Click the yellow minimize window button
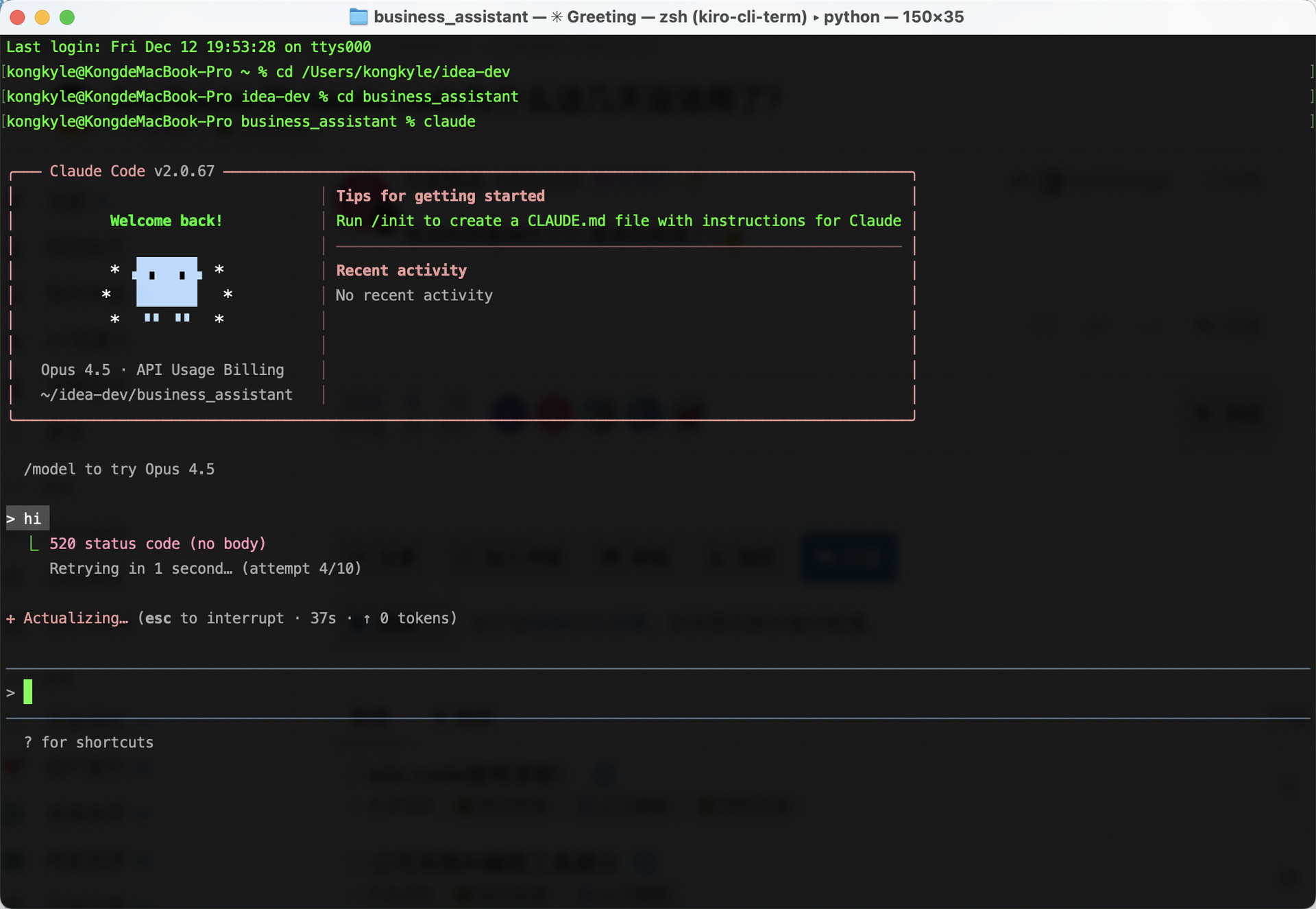 (x=42, y=17)
